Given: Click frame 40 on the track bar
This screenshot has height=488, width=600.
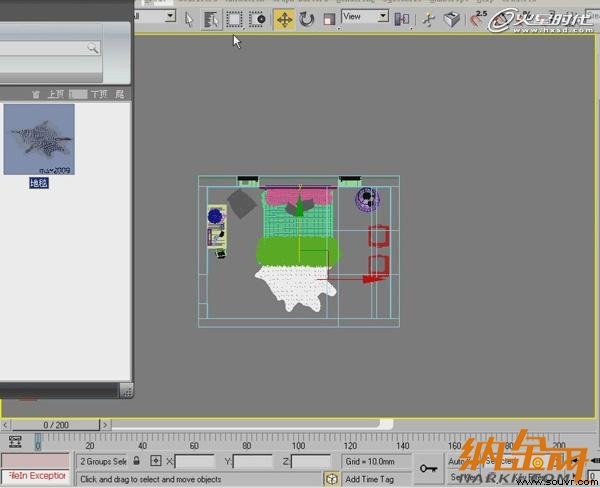Looking at the screenshot, I should click(142, 446).
